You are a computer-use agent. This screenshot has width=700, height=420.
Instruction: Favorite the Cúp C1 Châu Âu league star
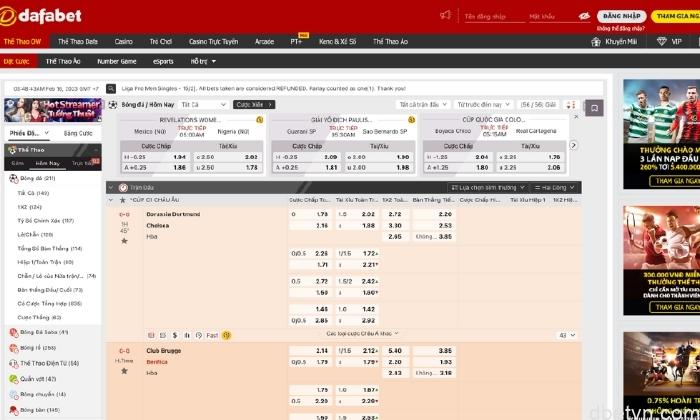click(x=122, y=200)
